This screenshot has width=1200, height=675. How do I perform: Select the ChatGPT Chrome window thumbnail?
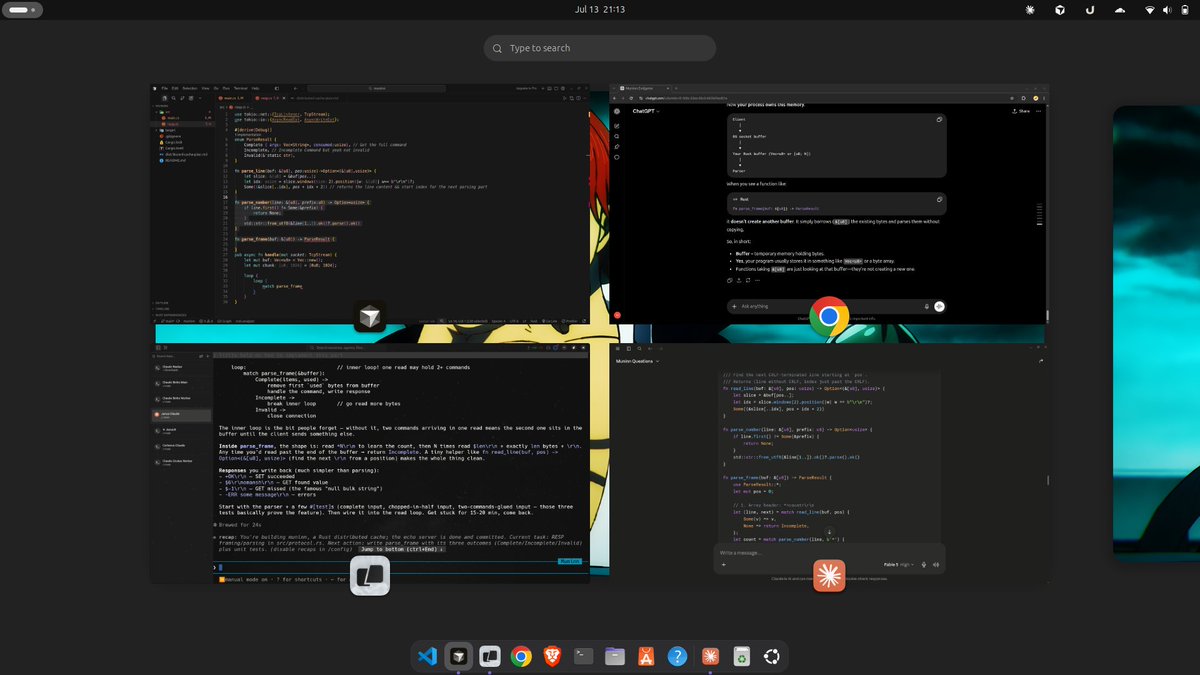pos(829,204)
